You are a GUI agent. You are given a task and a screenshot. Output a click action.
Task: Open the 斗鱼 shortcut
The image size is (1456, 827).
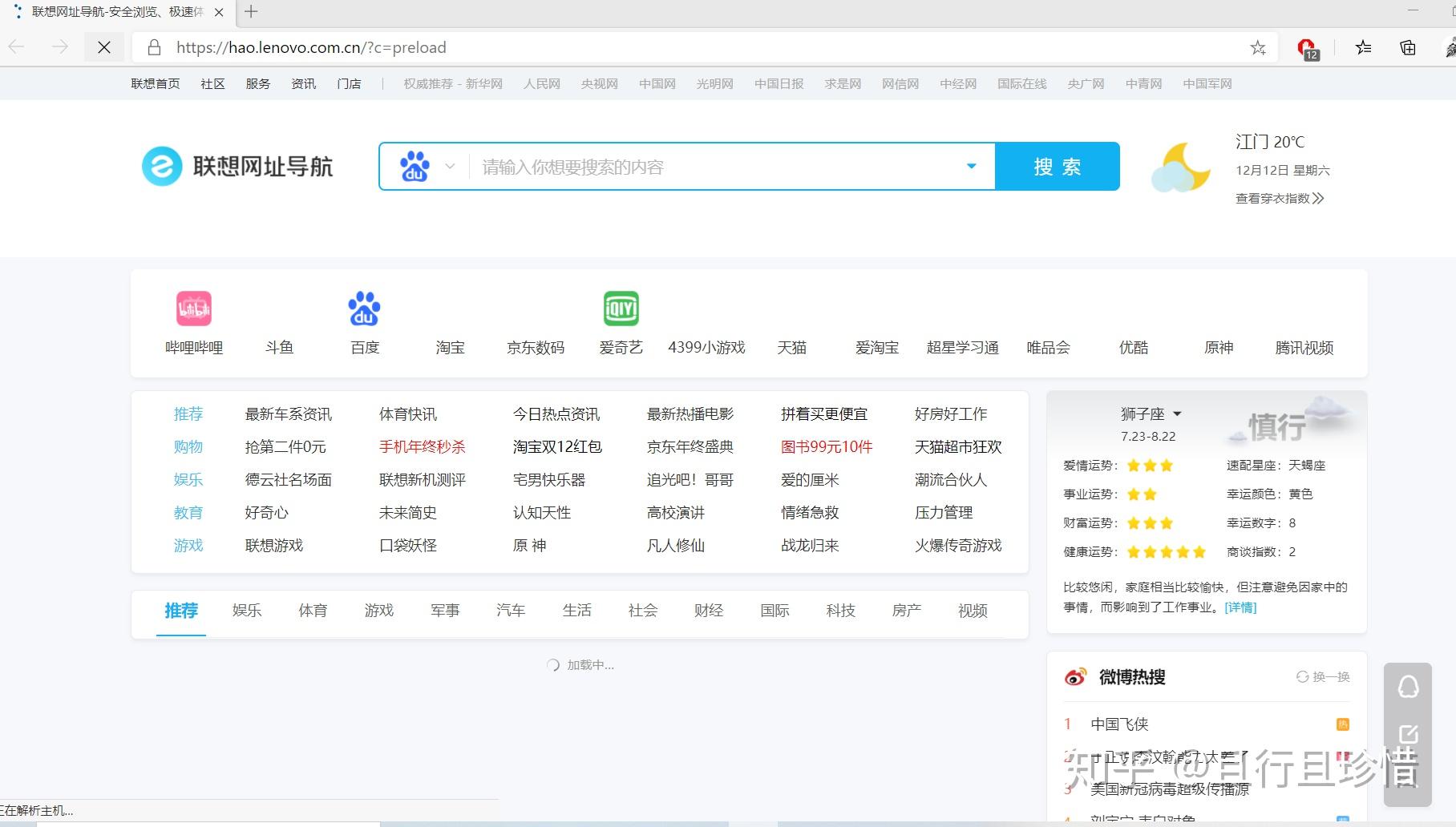tap(279, 347)
